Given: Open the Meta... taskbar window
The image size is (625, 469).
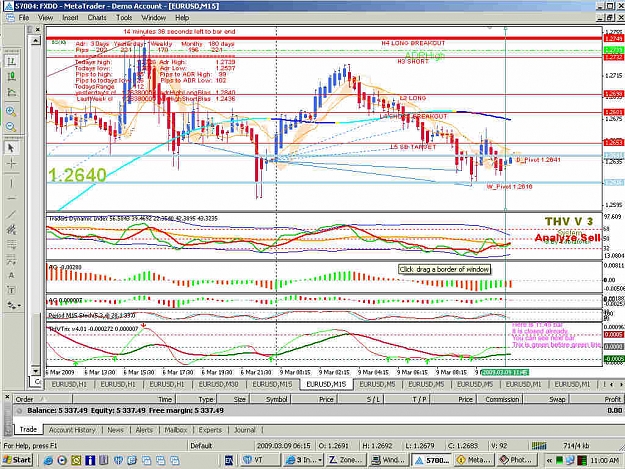Looking at the screenshot, I should click(x=472, y=460).
